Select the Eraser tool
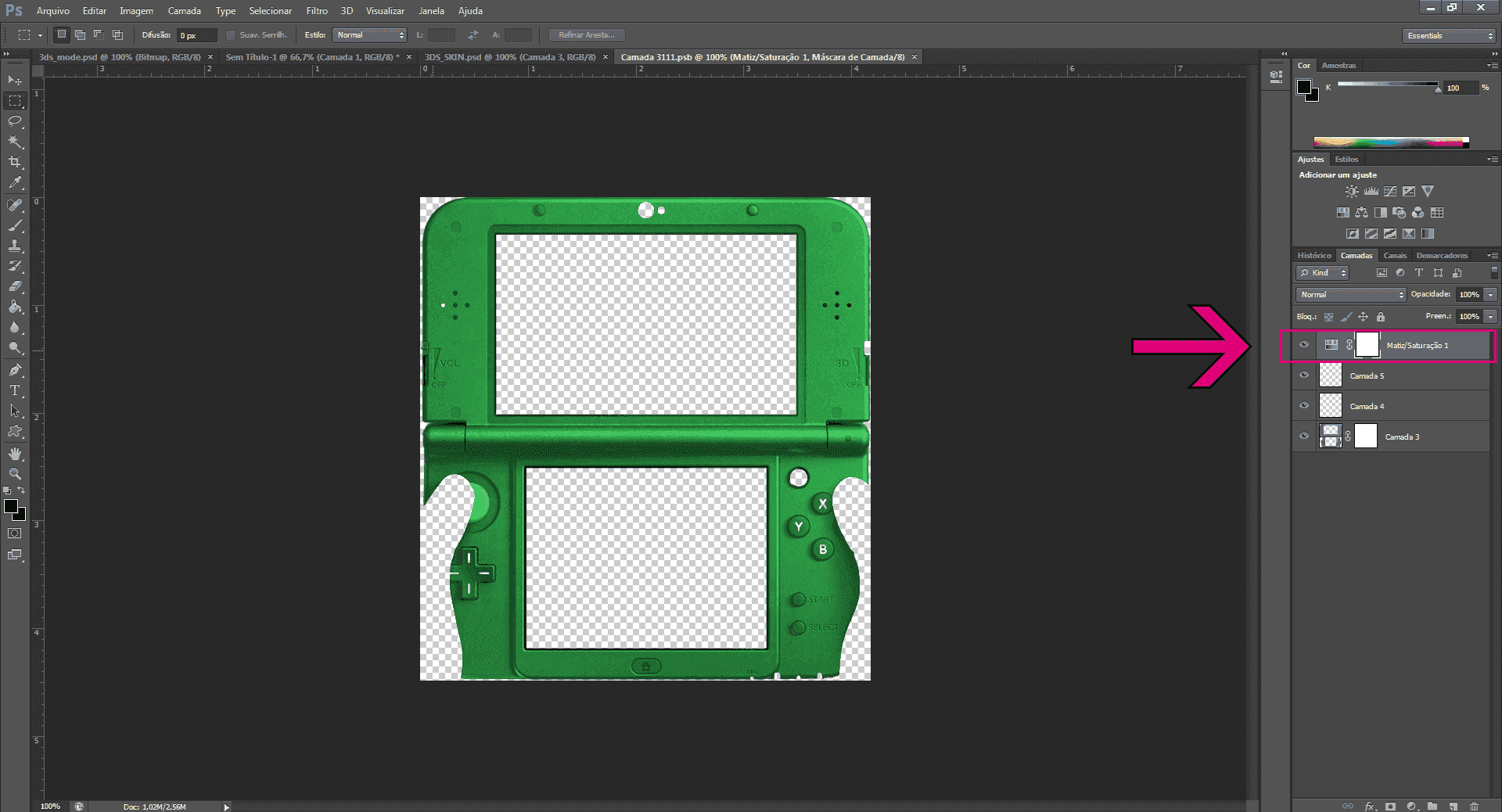This screenshot has width=1502, height=812. (15, 286)
